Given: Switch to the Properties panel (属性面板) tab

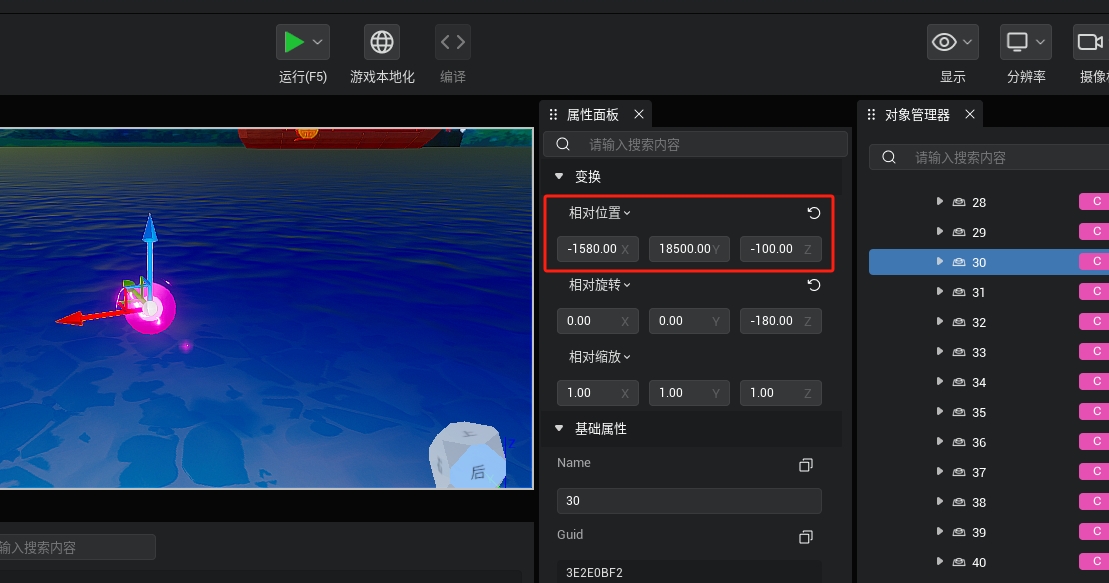Looking at the screenshot, I should pos(592,115).
